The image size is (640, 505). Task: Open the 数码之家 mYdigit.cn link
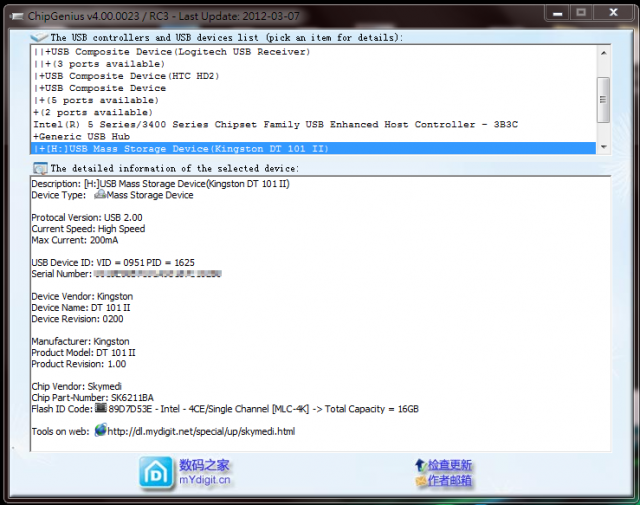[204, 472]
